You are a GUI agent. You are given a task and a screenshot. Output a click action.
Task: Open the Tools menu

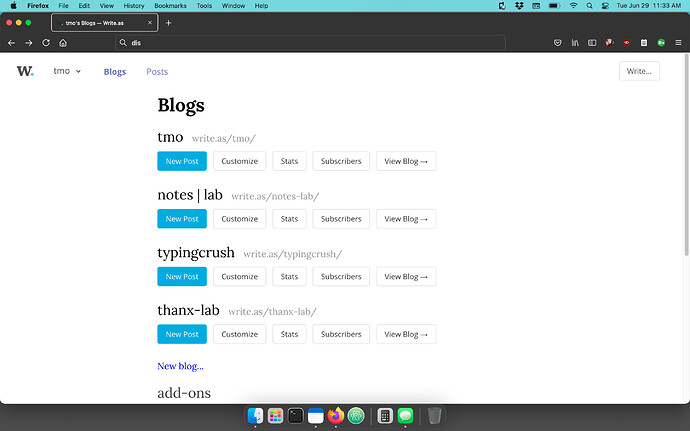coord(204,6)
